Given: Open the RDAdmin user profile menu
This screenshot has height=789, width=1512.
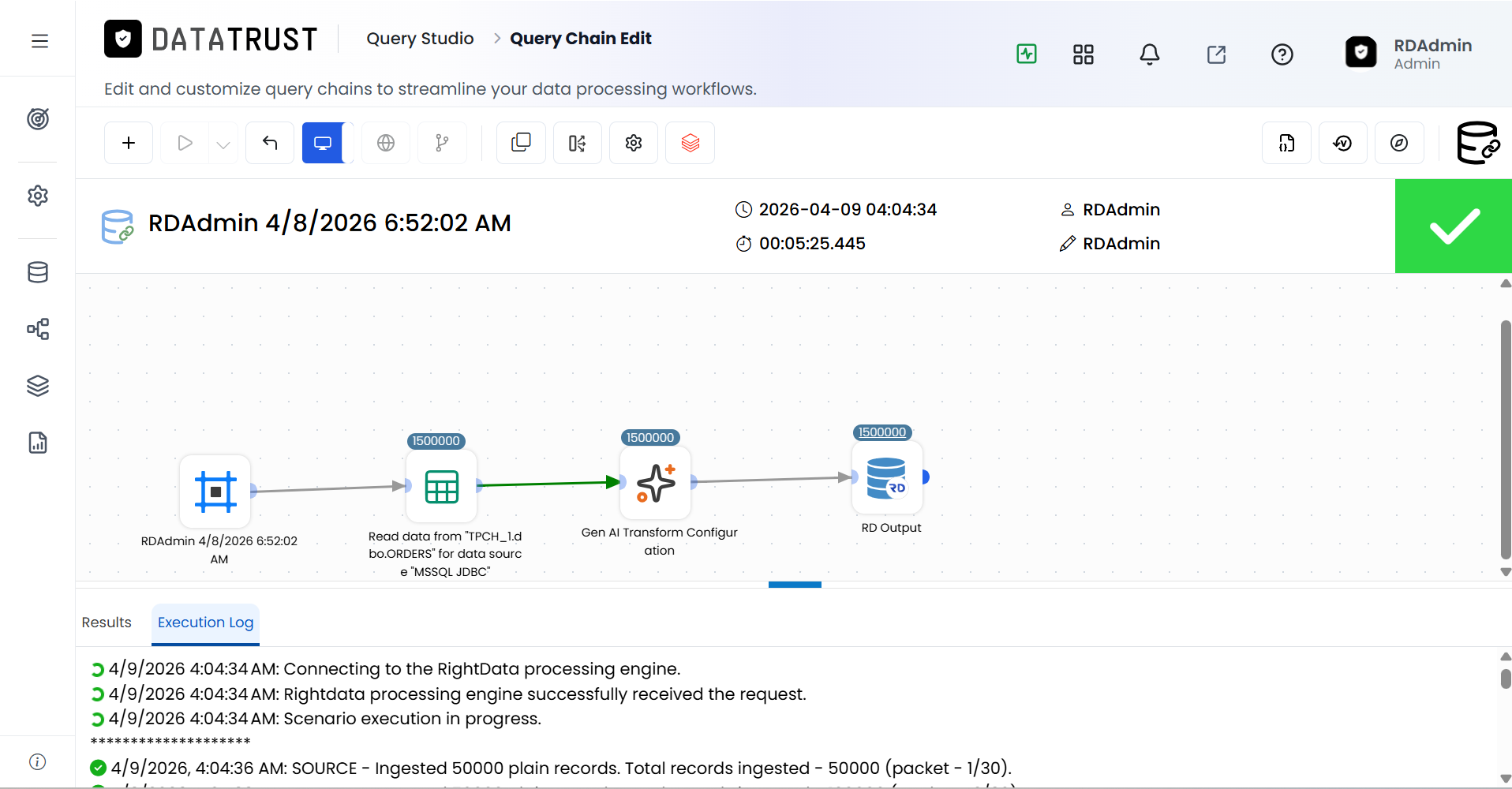Looking at the screenshot, I should coord(1409,53).
